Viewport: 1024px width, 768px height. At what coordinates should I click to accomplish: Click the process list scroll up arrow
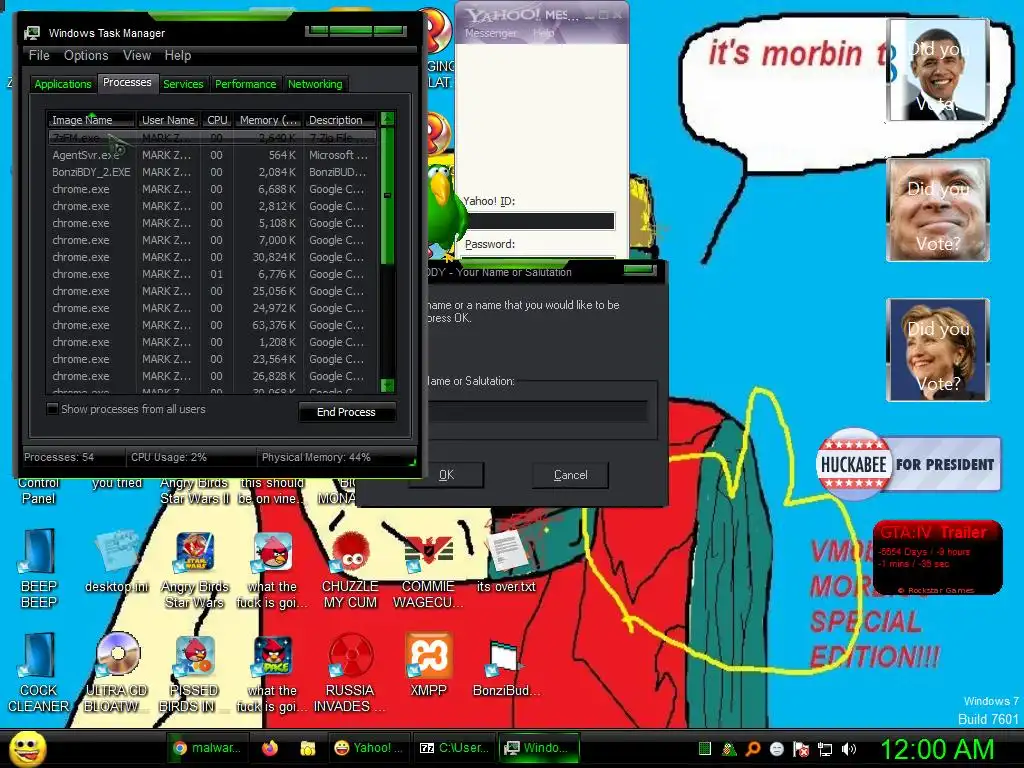pyautogui.click(x=387, y=119)
